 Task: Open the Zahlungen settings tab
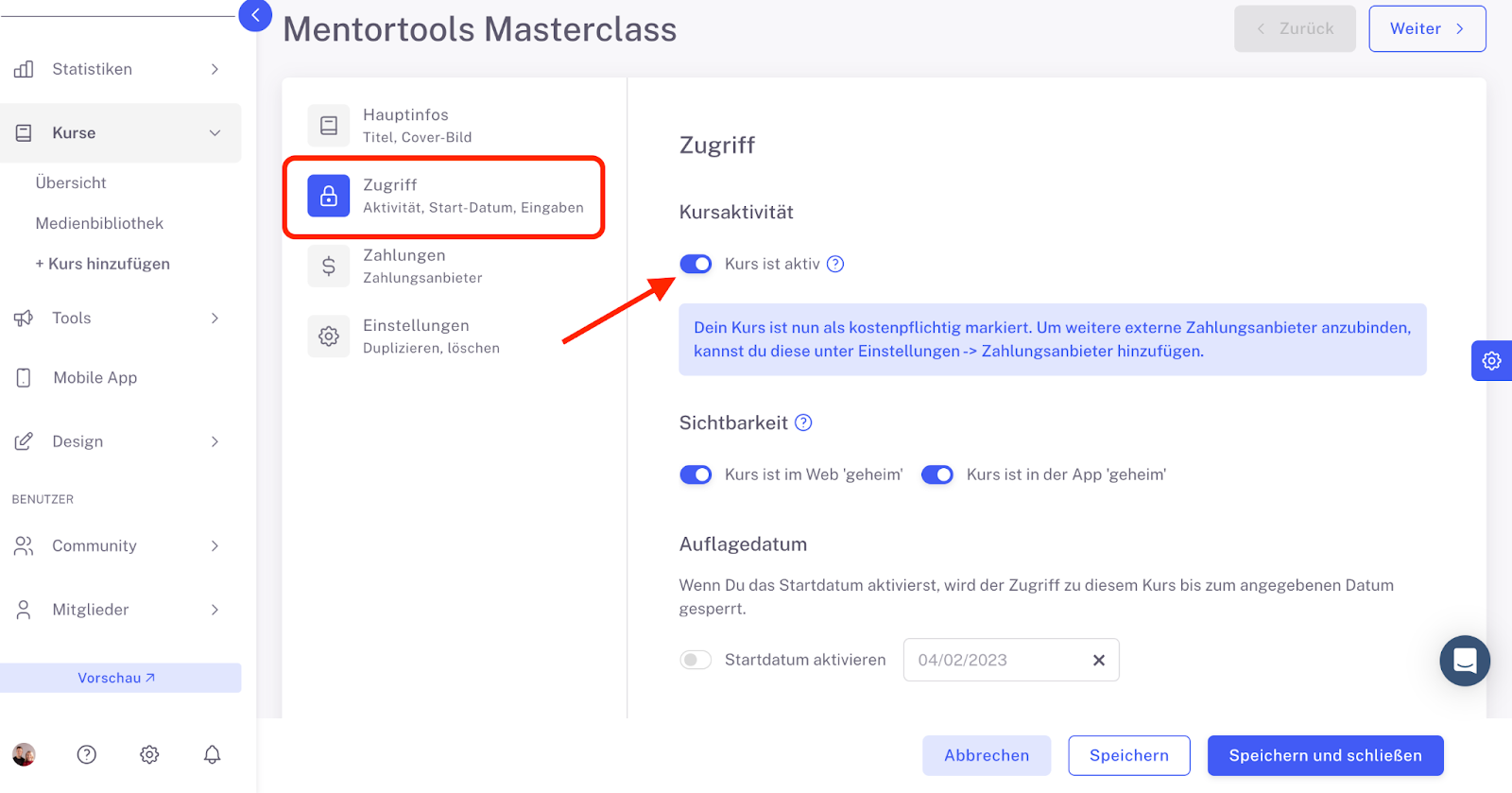(444, 266)
